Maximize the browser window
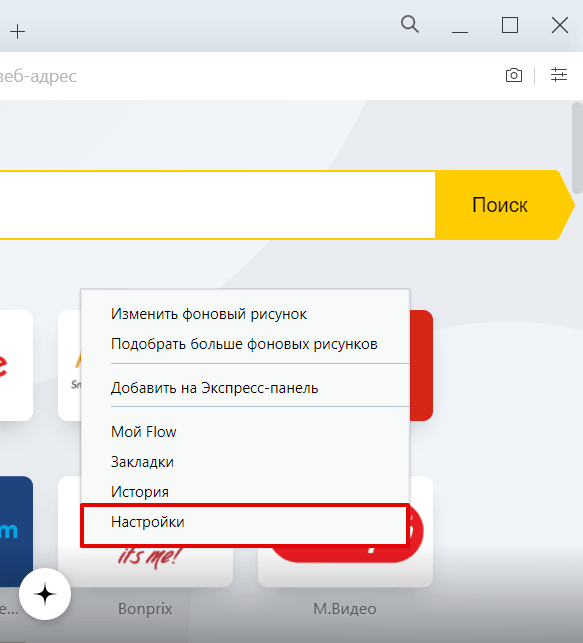 [510, 25]
